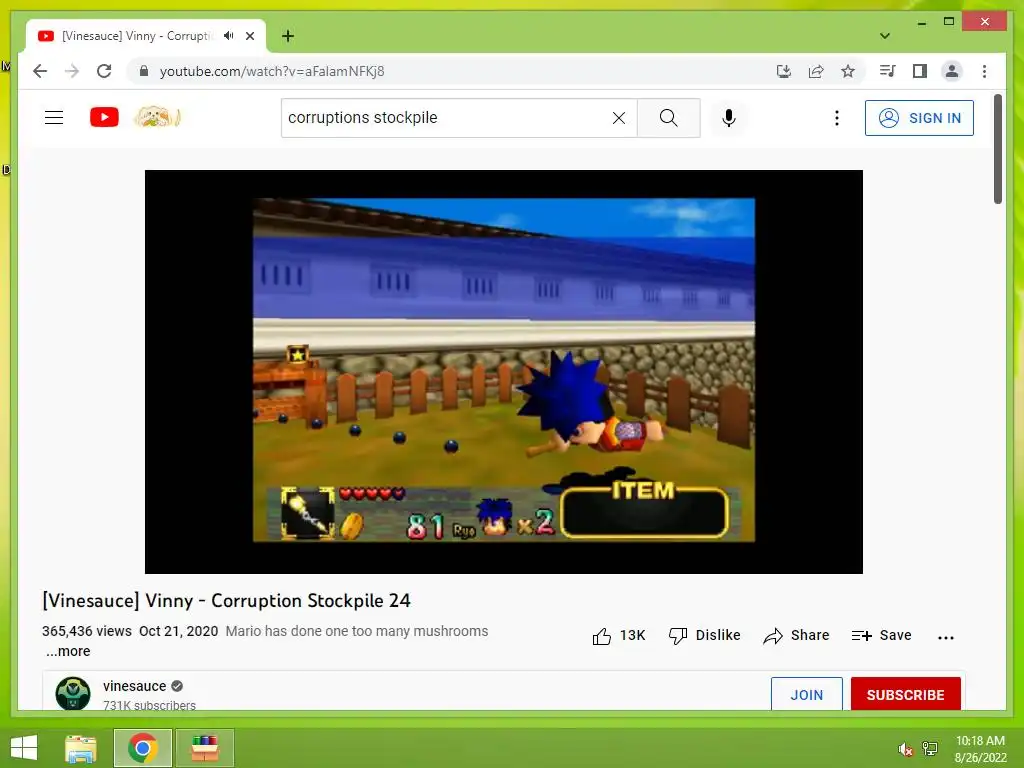Open WinRAR books icon in taskbar
This screenshot has width=1024, height=768.
tap(204, 748)
